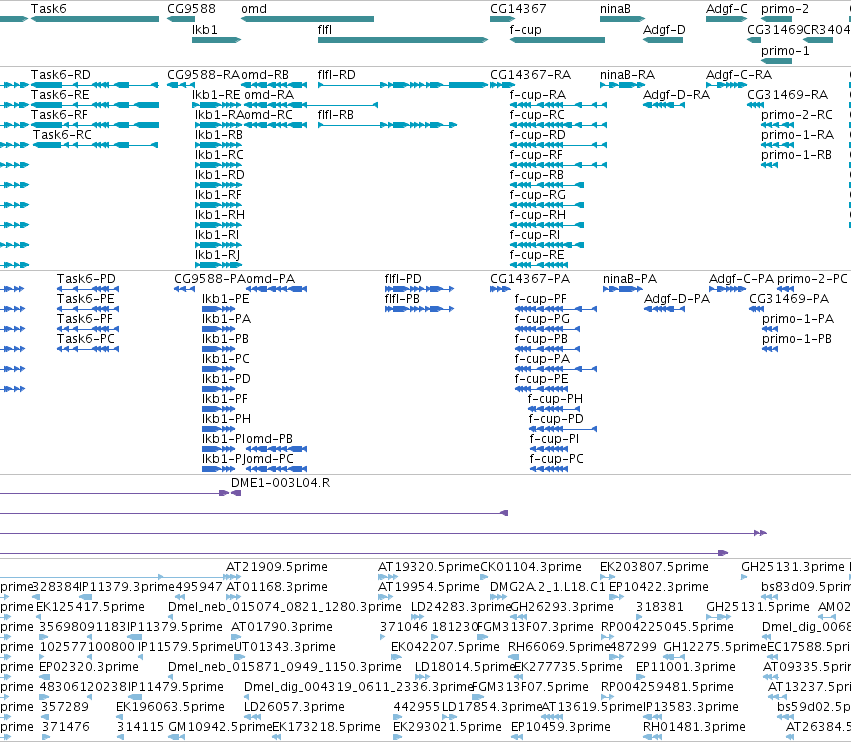Image resolution: width=851 pixels, height=742 pixels.
Task: Select protein CG31469-PA
Action: (757, 309)
